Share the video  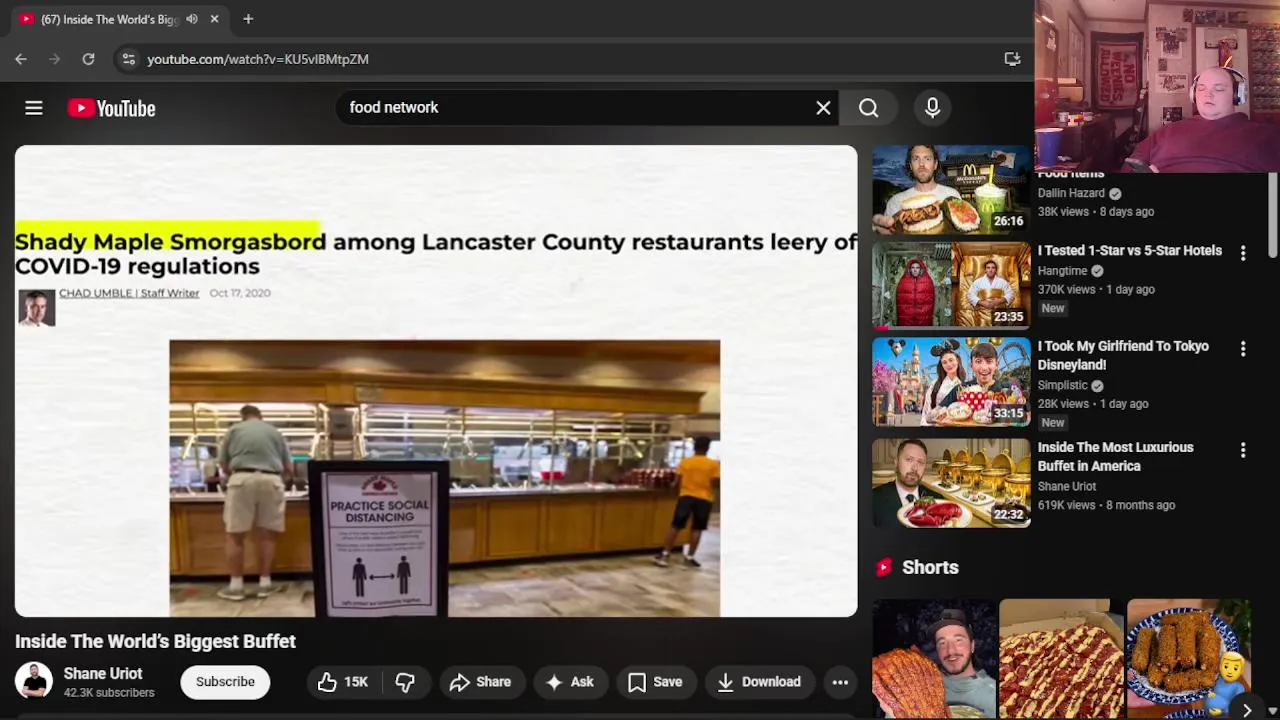coord(480,682)
